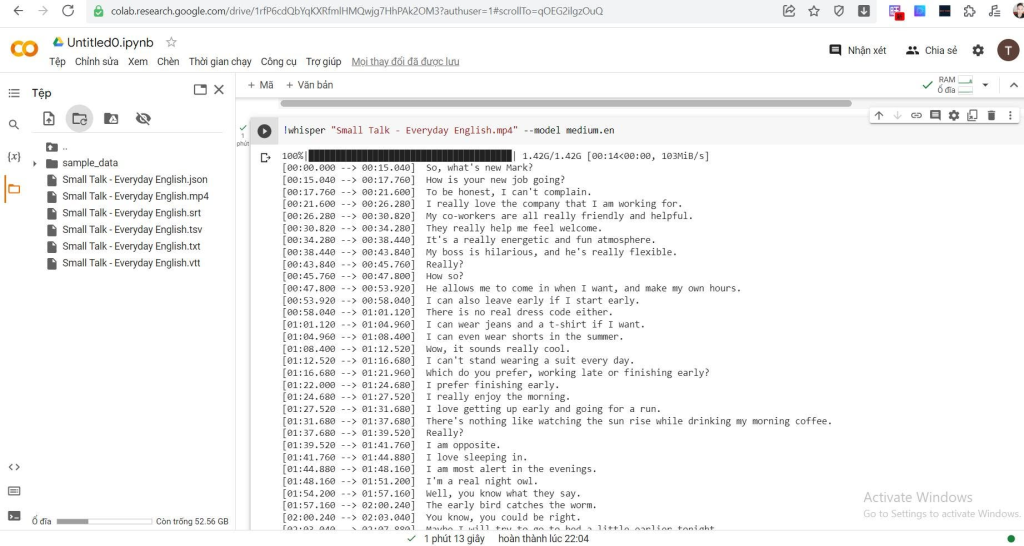
Task: Toggle show hidden files eye icon
Action: [x=143, y=118]
